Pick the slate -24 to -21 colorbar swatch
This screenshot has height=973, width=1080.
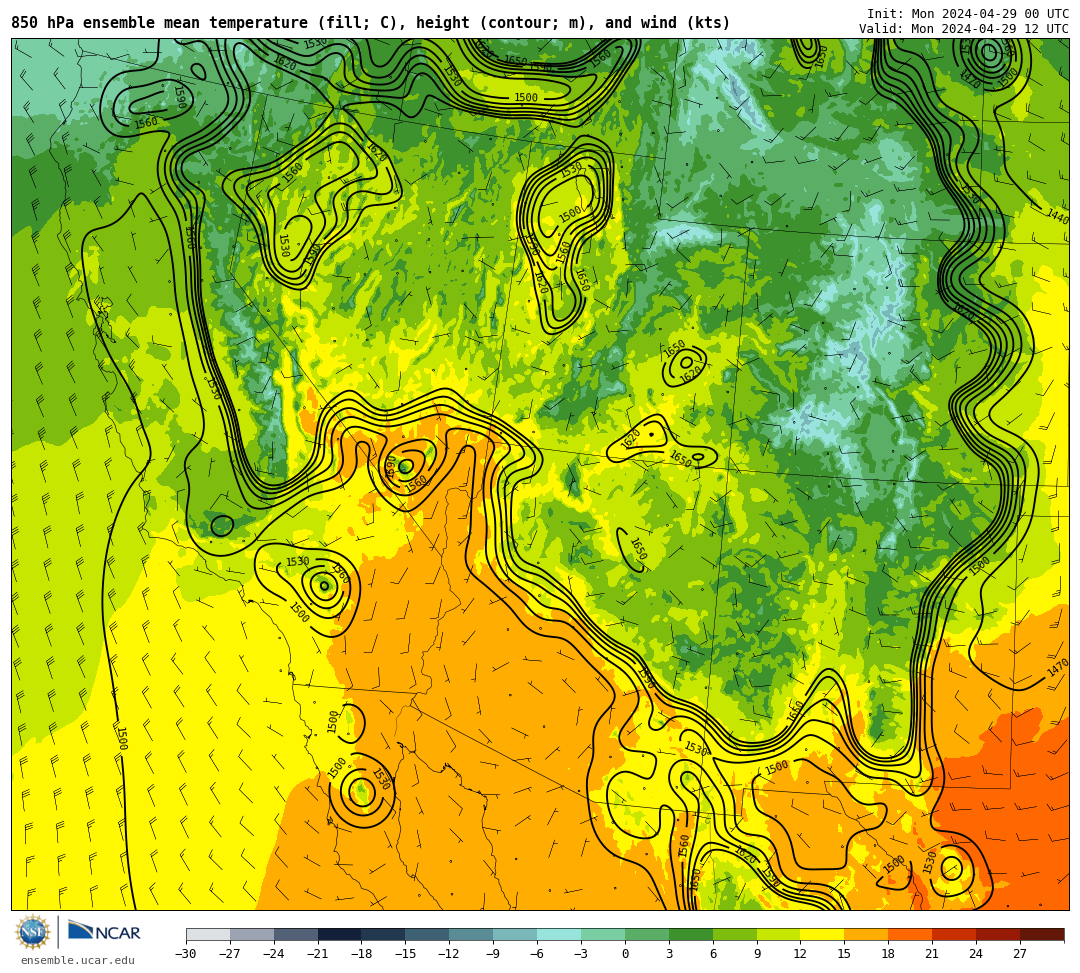(x=296, y=934)
